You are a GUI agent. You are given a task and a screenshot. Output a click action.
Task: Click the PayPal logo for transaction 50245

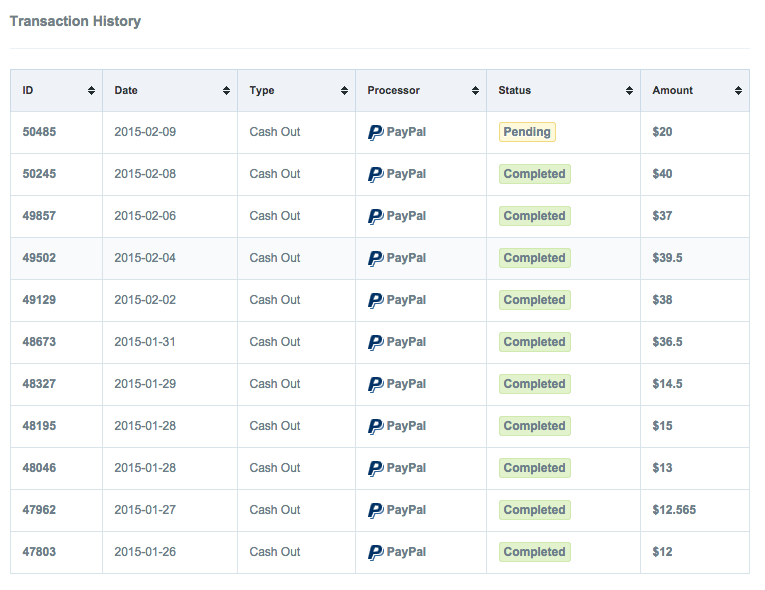tap(376, 174)
